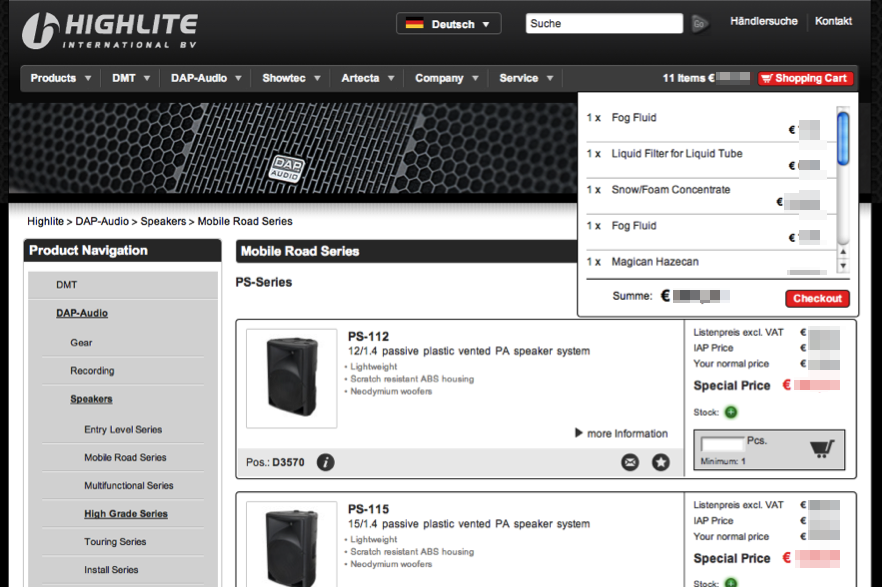Click the red Checkout button

pos(817,299)
